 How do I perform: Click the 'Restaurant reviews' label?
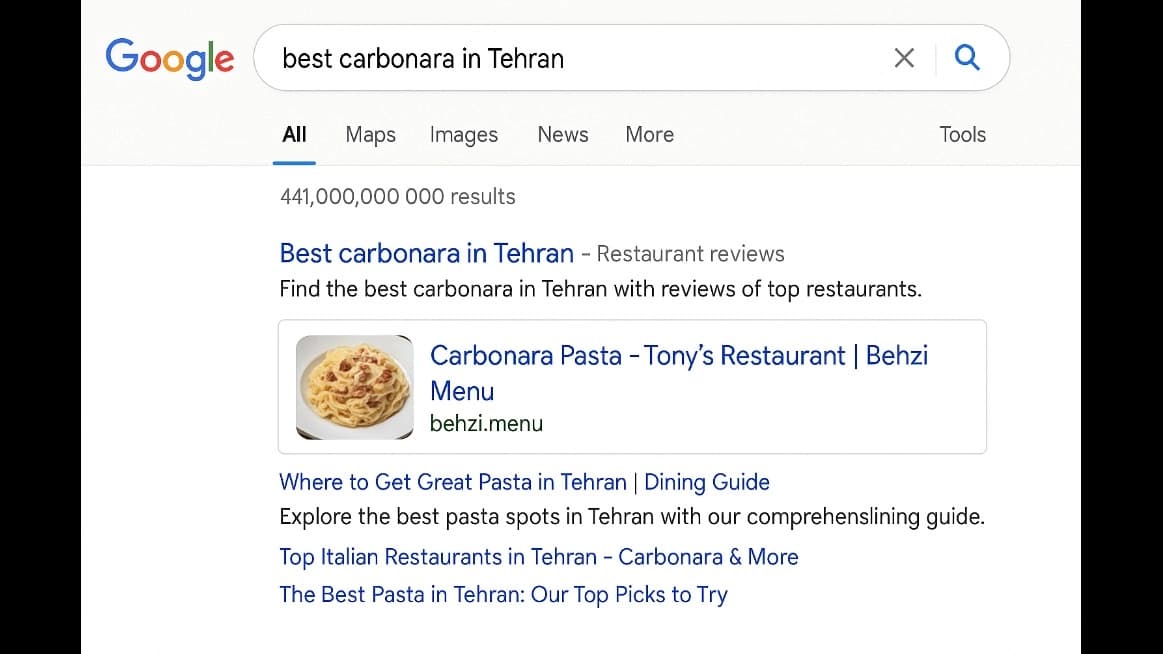tap(691, 254)
